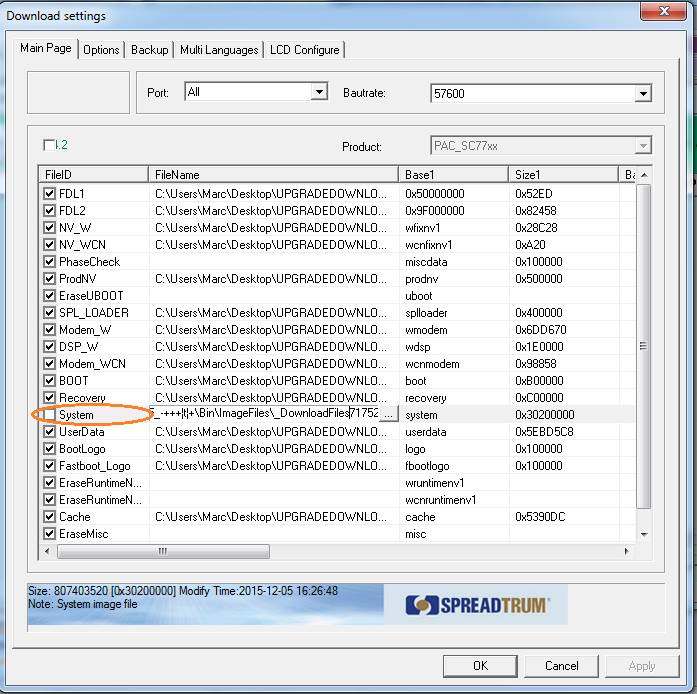697x694 pixels.
Task: Toggle the wcnruntimenv1 EraseRuntimeN checkbox
Action: click(49, 500)
